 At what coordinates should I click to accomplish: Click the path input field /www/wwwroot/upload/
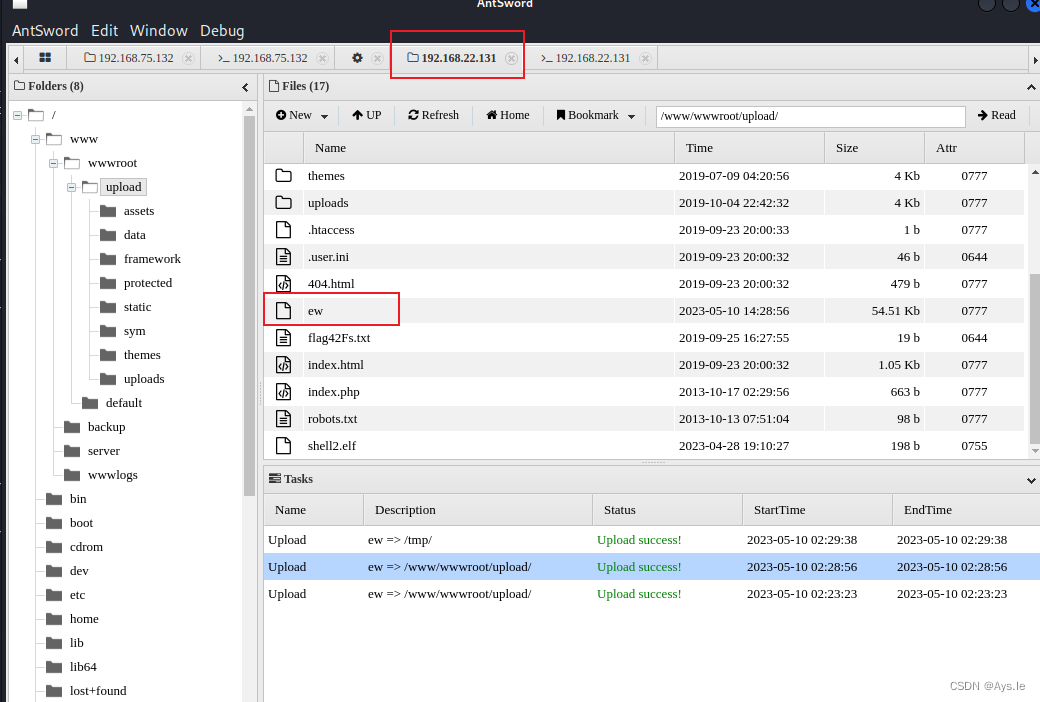click(x=811, y=116)
